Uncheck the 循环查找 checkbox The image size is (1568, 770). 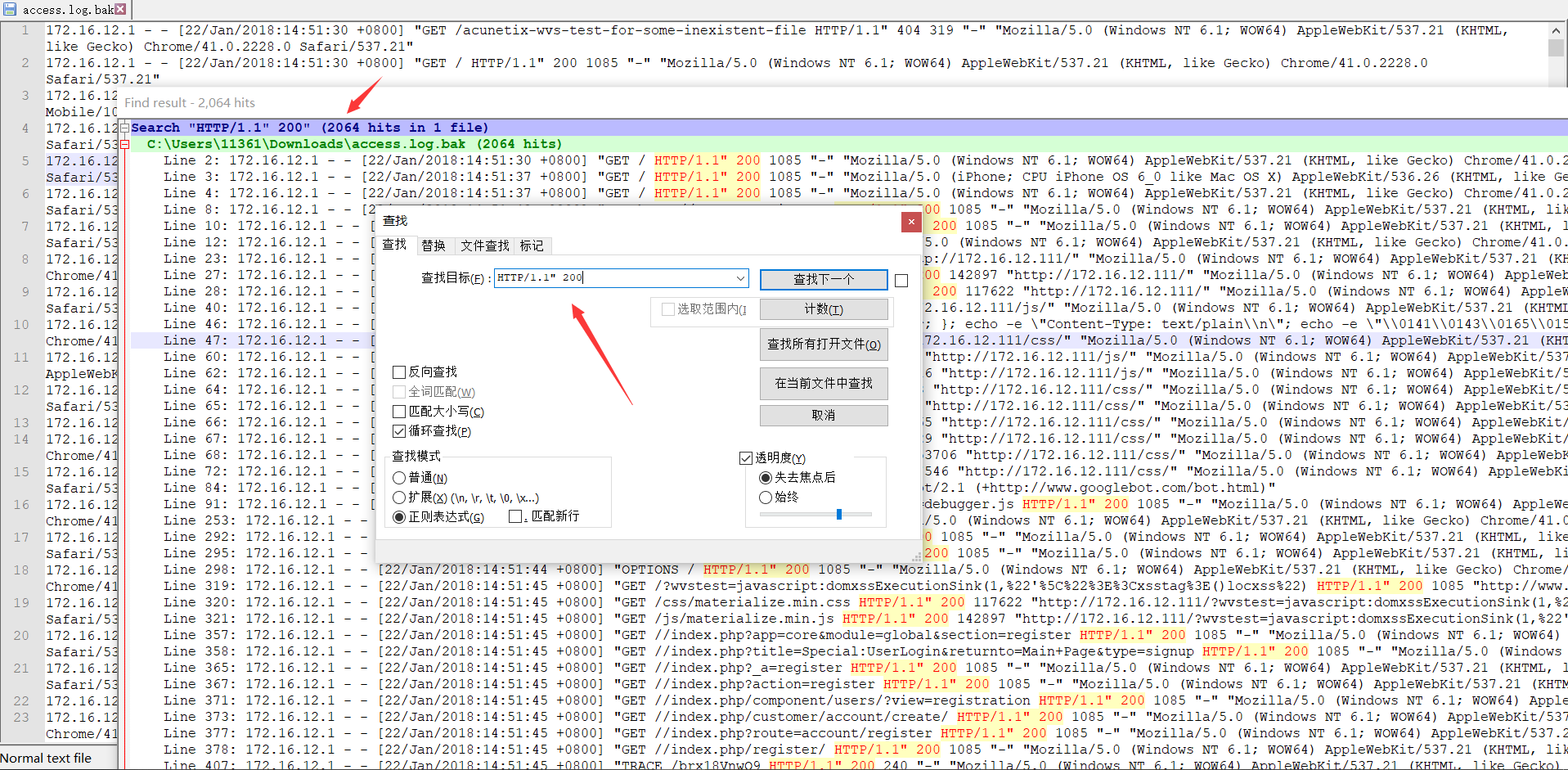[x=399, y=431]
